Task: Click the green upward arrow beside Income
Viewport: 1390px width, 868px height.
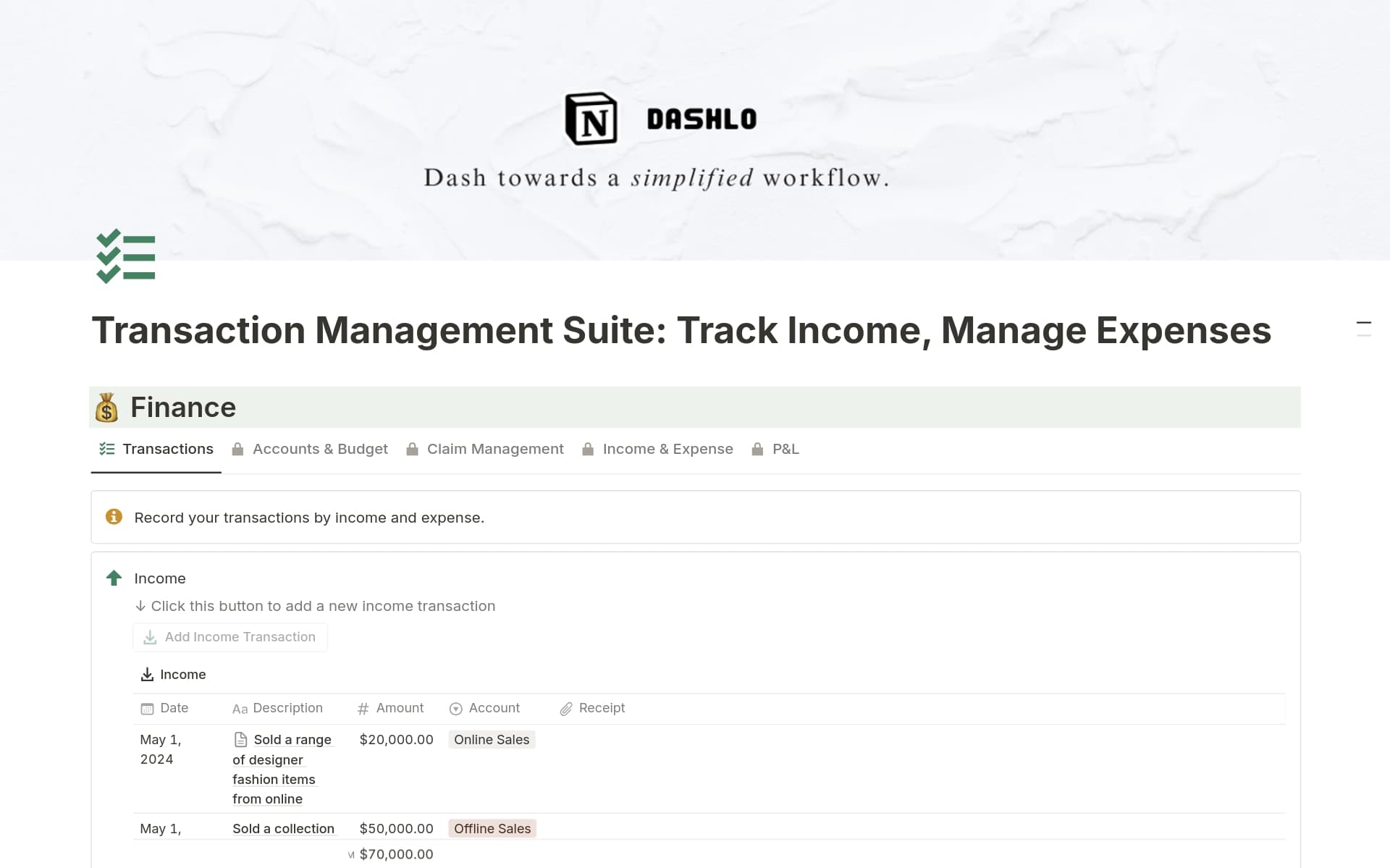Action: 114,578
